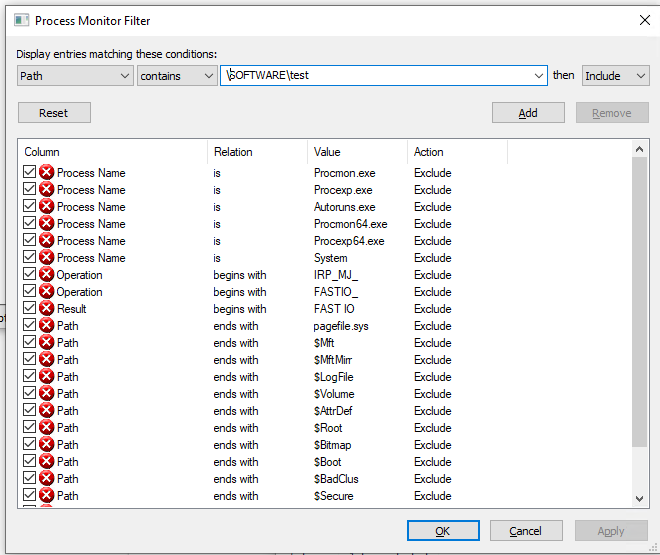Toggle the FAST IO result filter checkbox
This screenshot has width=660, height=555.
click(29, 308)
